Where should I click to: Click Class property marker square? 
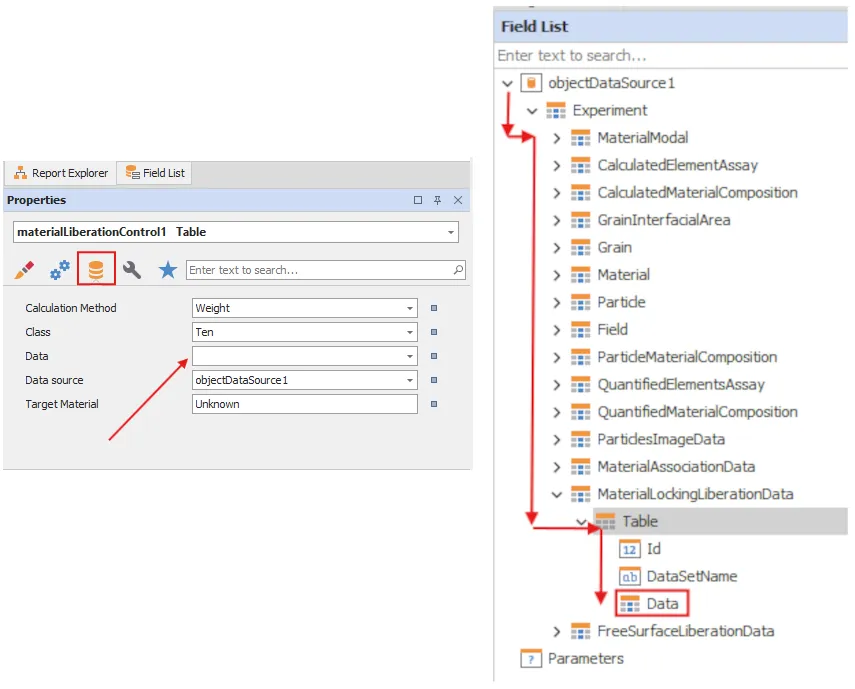coord(434,332)
